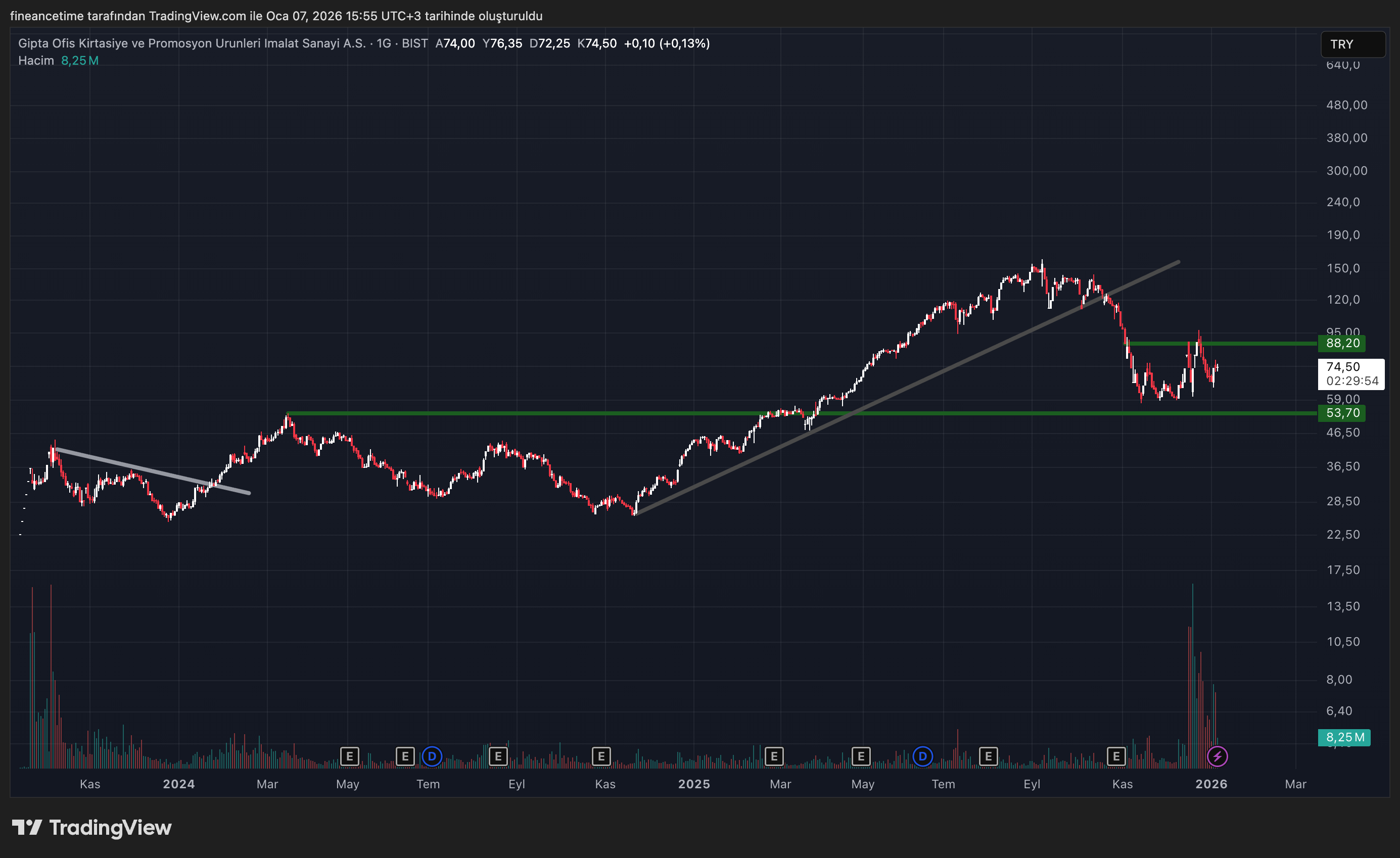Click the blue D dividend marker near Tem 2024
The image size is (1400, 858).
pyautogui.click(x=432, y=756)
